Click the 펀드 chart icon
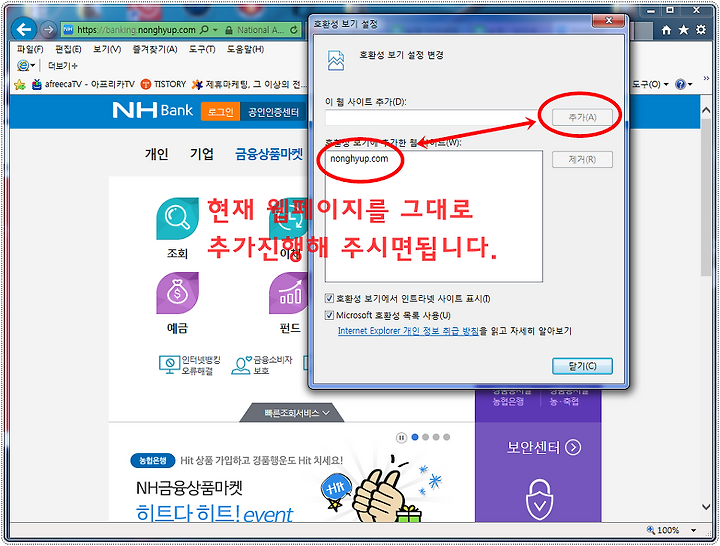 pos(289,293)
